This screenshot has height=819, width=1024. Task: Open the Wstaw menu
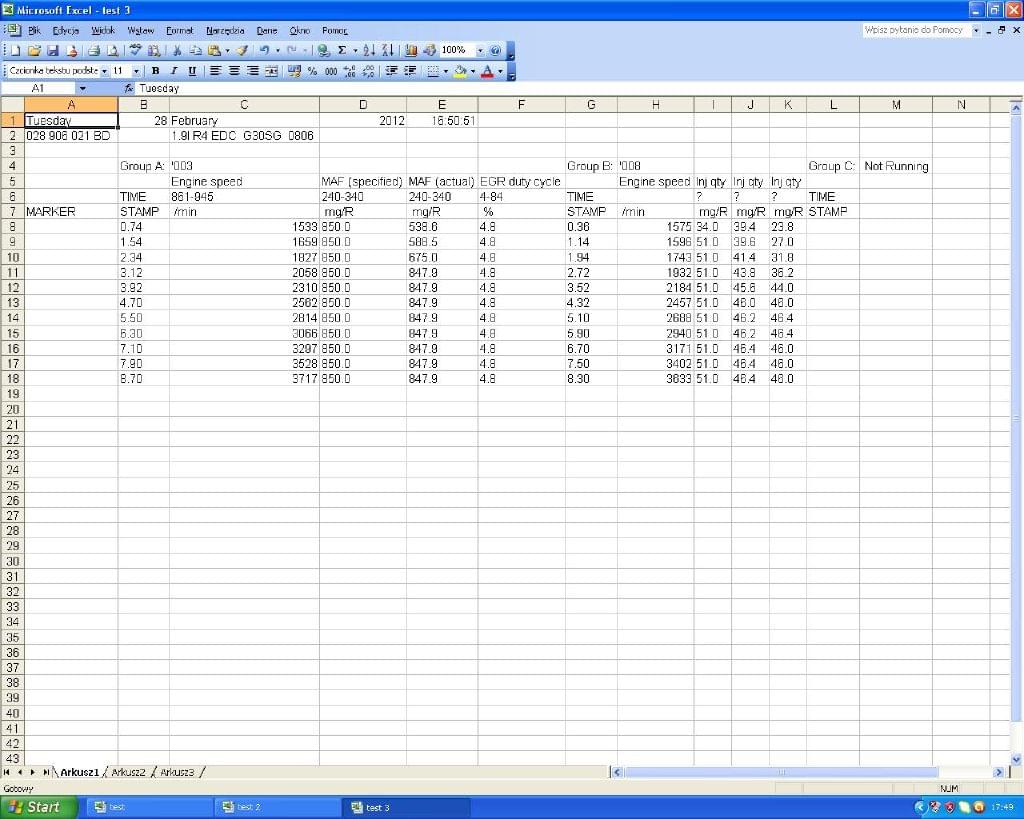(140, 31)
